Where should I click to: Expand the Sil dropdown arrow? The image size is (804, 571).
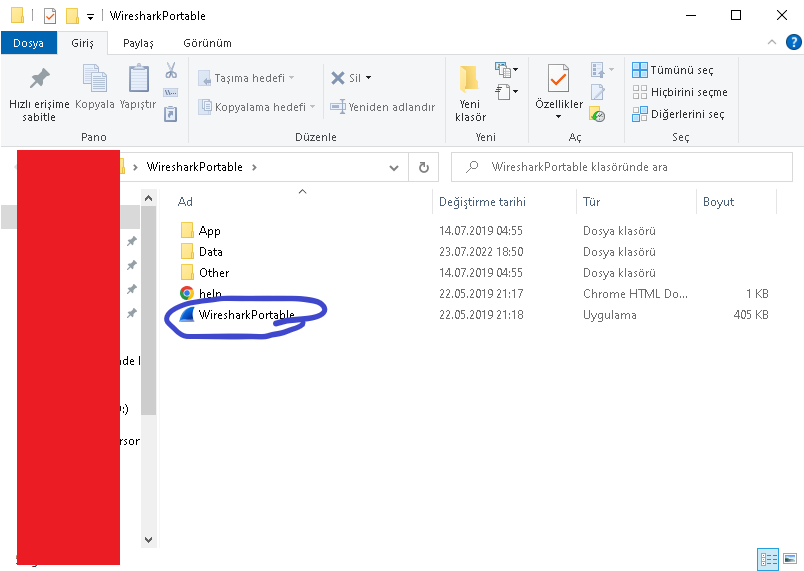coord(368,78)
